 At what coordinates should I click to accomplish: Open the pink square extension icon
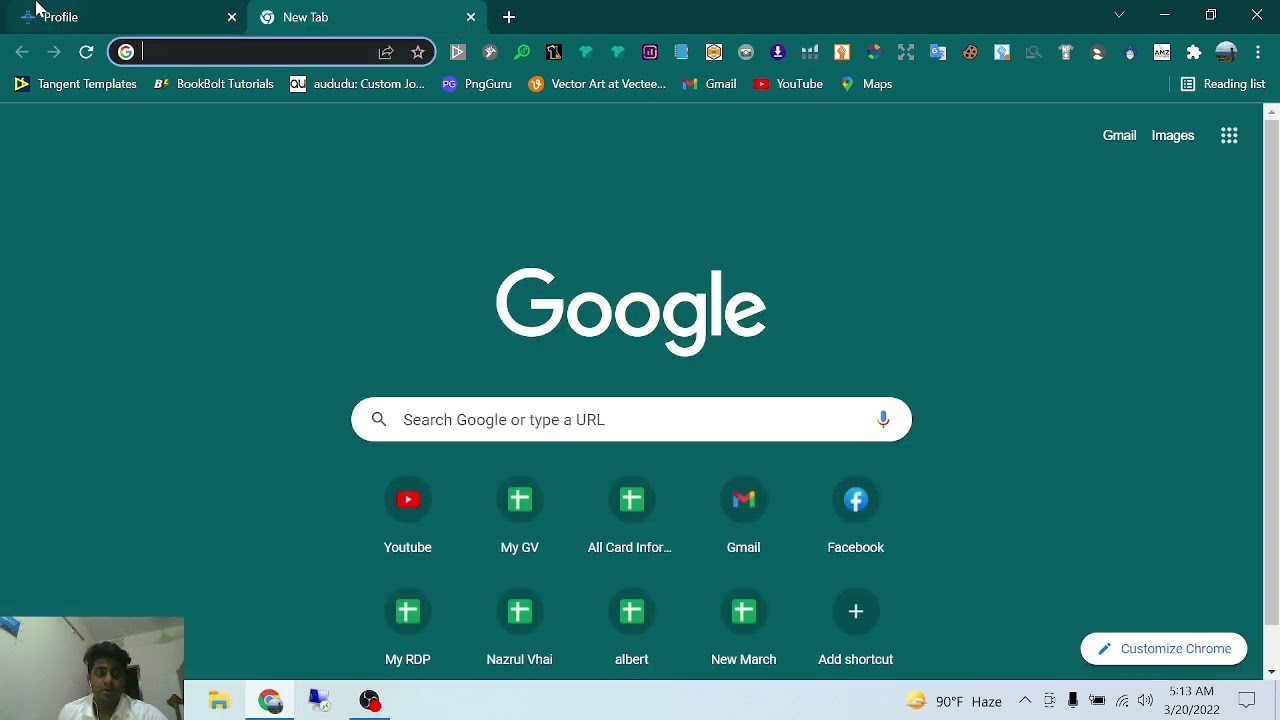(x=650, y=52)
